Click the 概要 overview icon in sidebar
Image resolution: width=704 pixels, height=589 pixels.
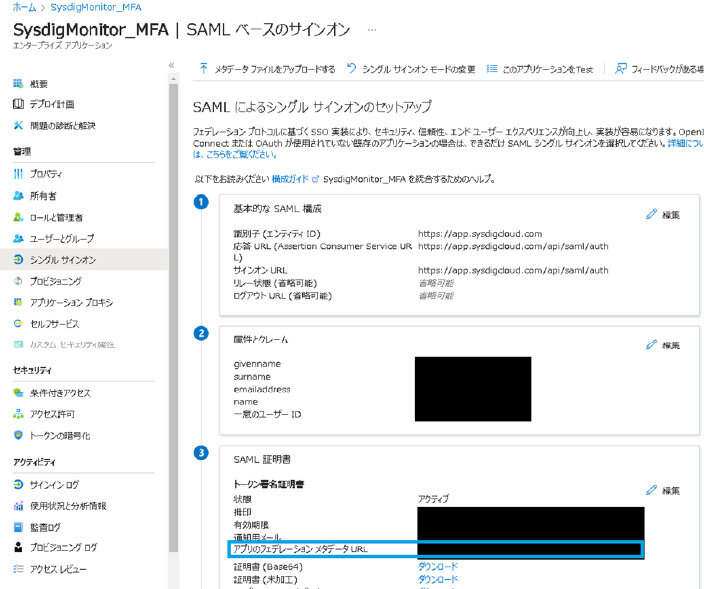(x=18, y=84)
